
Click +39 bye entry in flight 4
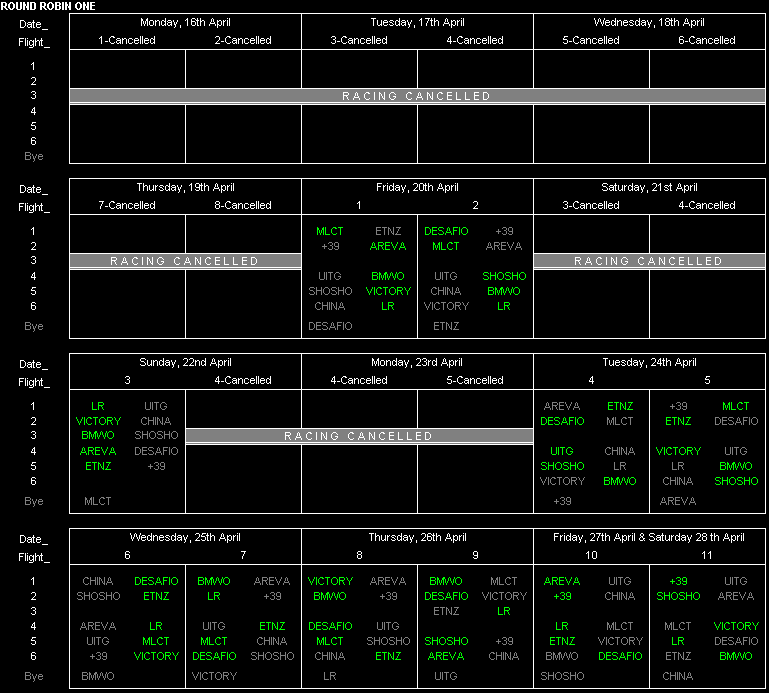[563, 501]
